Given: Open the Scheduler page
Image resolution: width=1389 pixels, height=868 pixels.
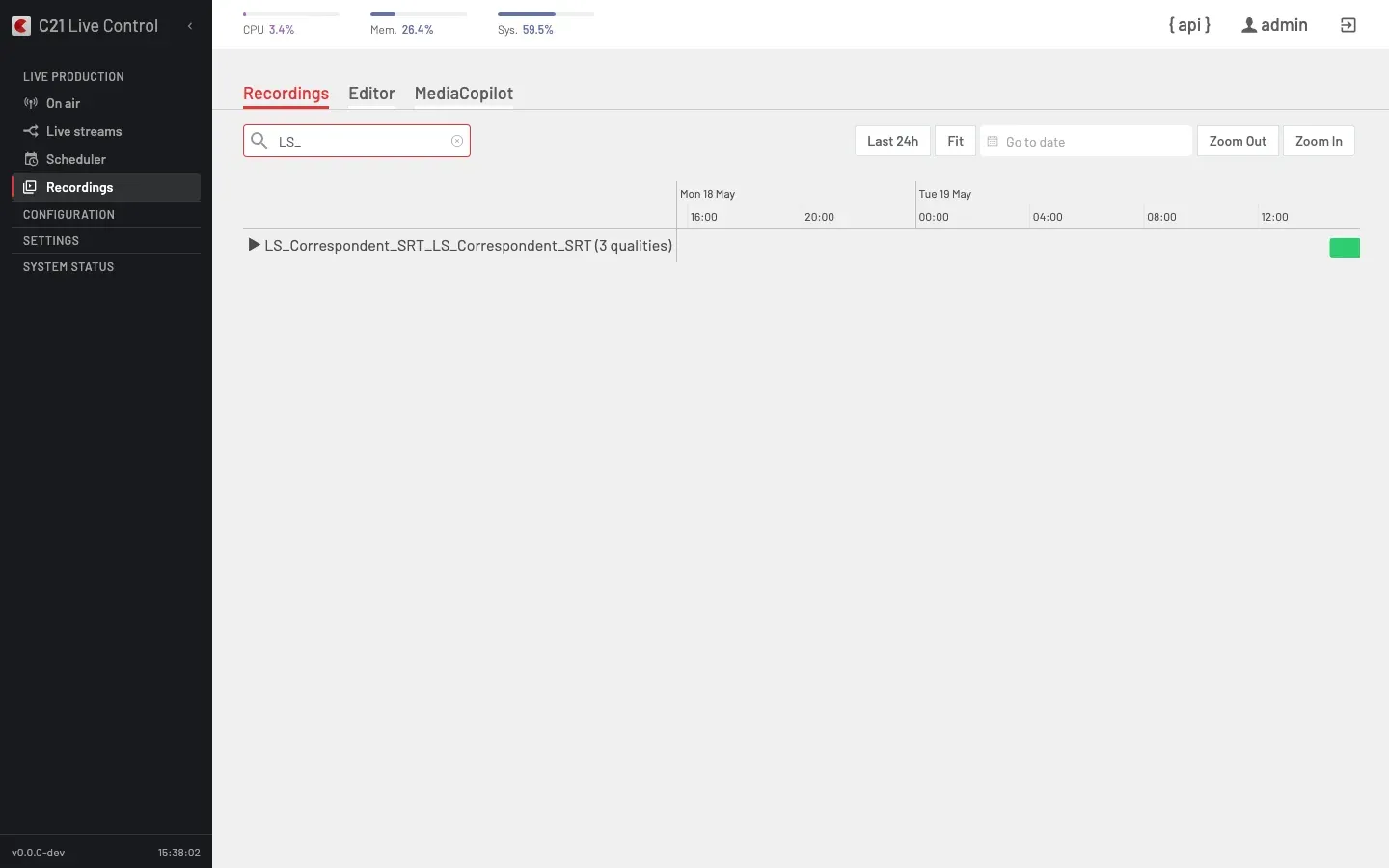Looking at the screenshot, I should [x=106, y=159].
